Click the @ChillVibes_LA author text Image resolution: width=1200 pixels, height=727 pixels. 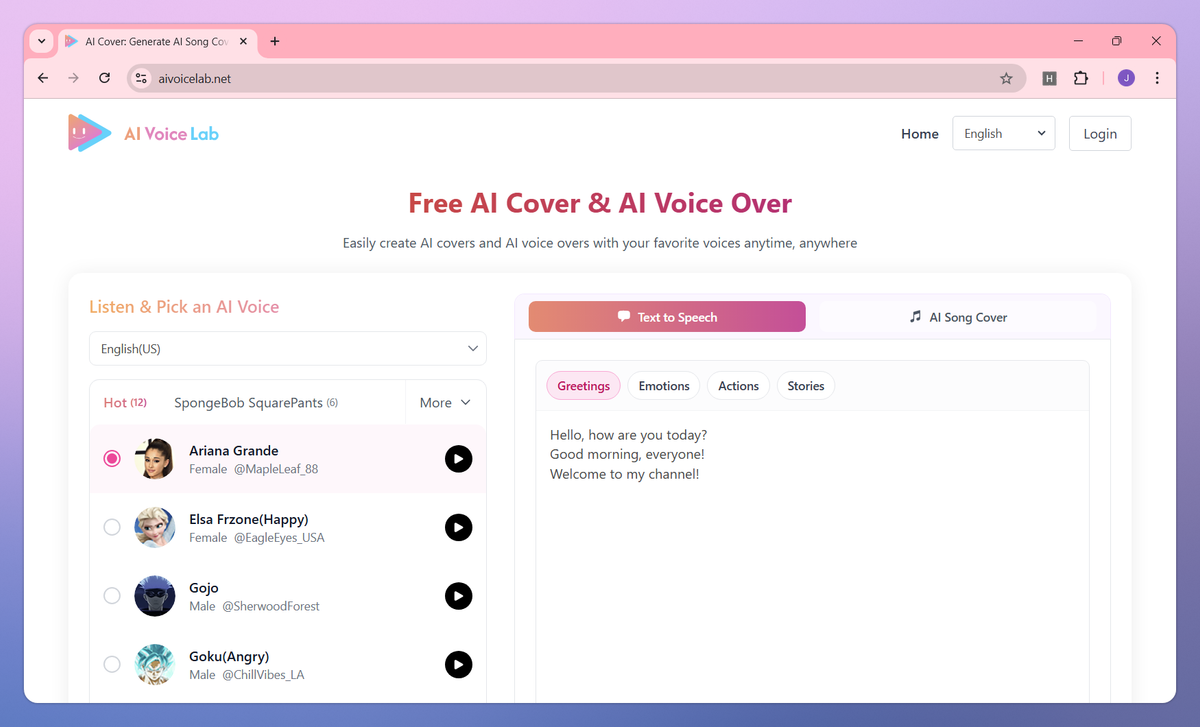263,675
